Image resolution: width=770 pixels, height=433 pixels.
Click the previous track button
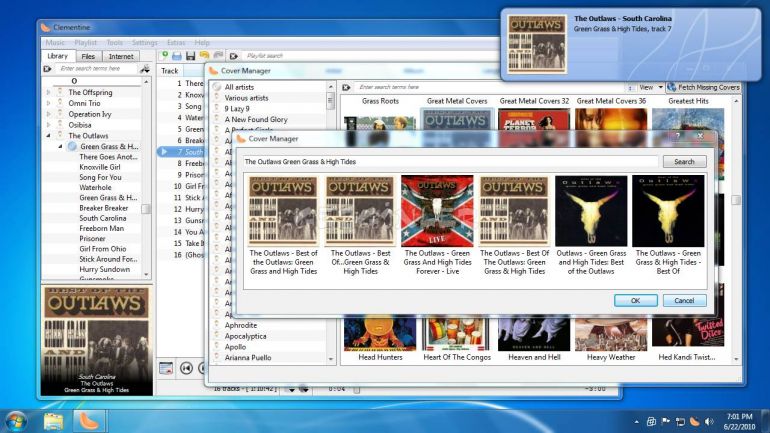186,368
